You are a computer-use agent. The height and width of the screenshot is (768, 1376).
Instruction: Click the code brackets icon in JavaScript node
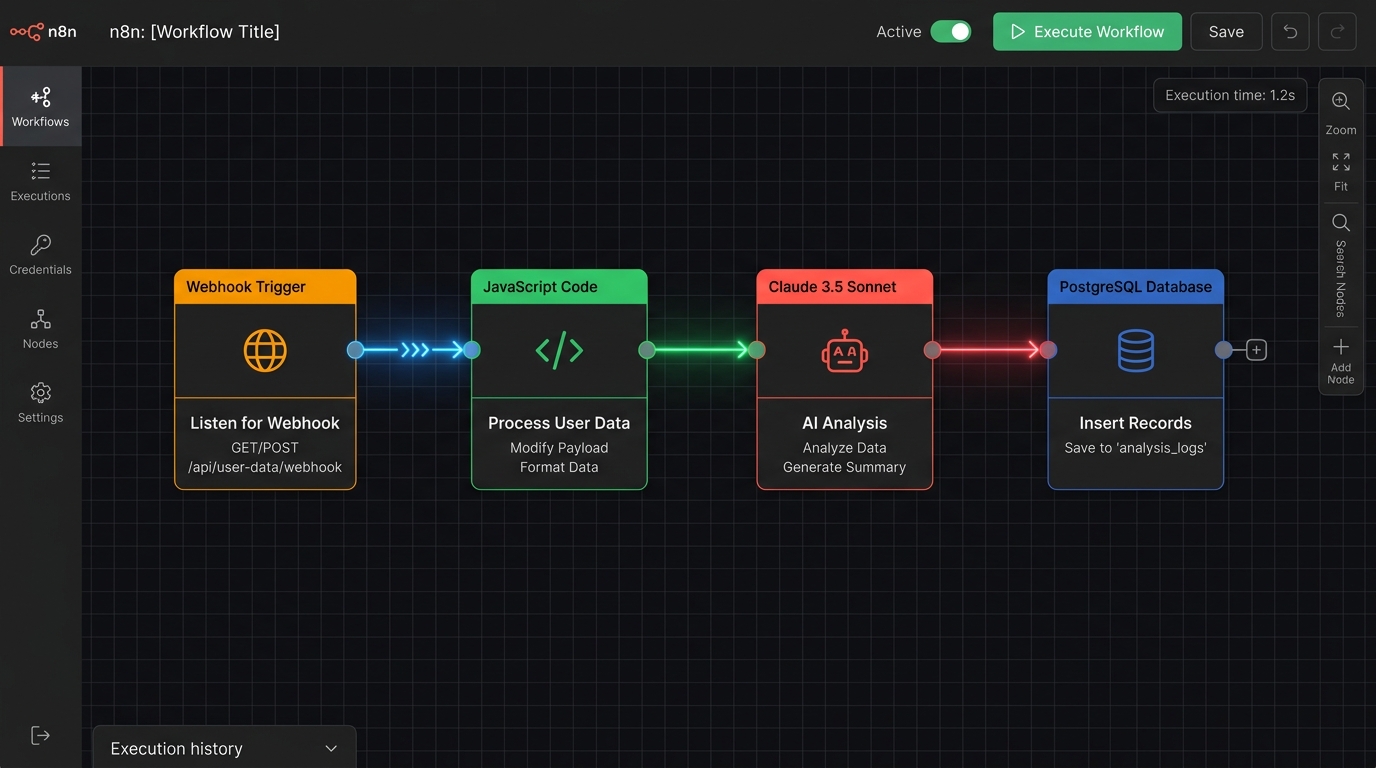point(559,350)
